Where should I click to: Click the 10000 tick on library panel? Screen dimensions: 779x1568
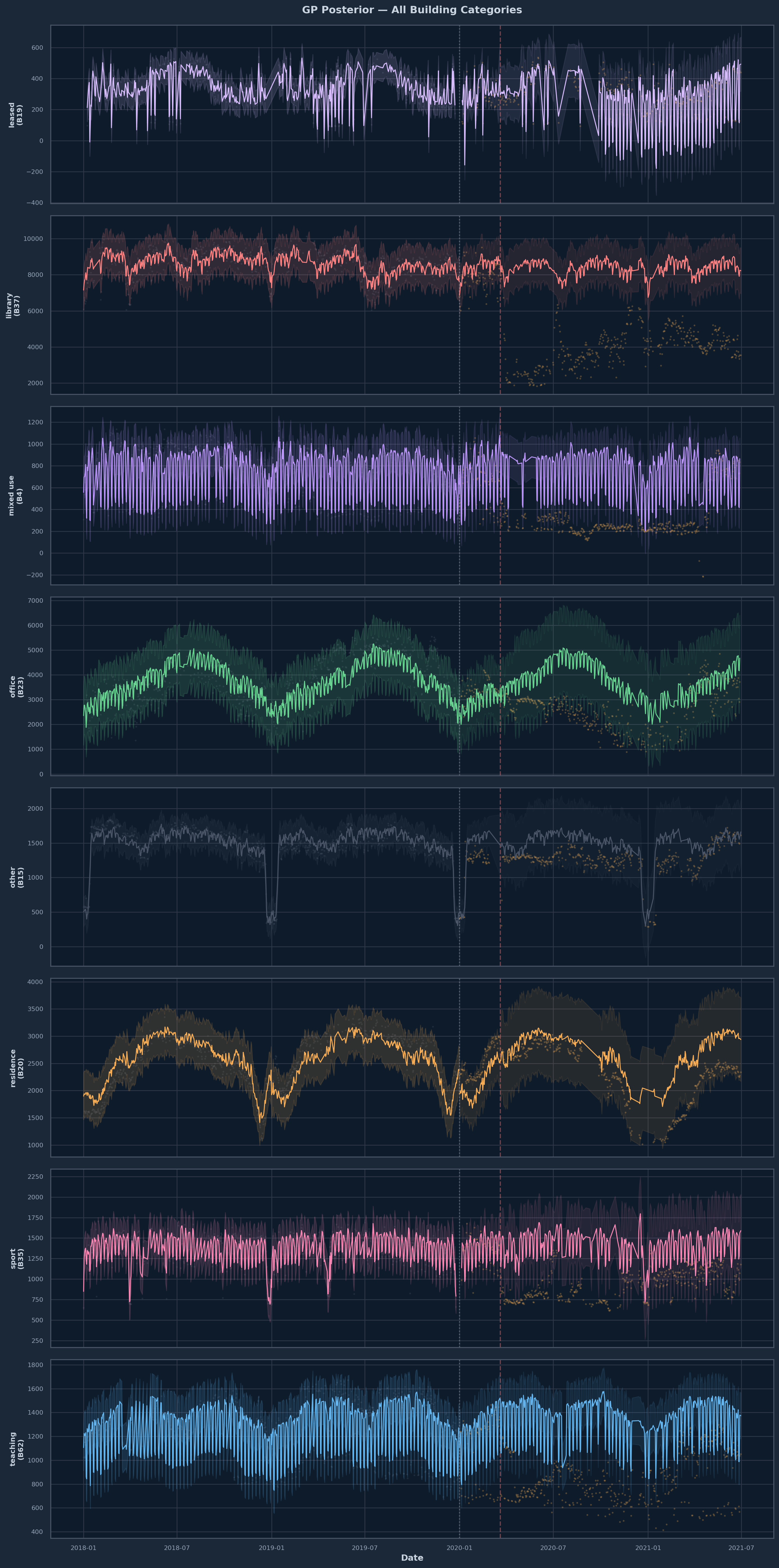[x=33, y=239]
